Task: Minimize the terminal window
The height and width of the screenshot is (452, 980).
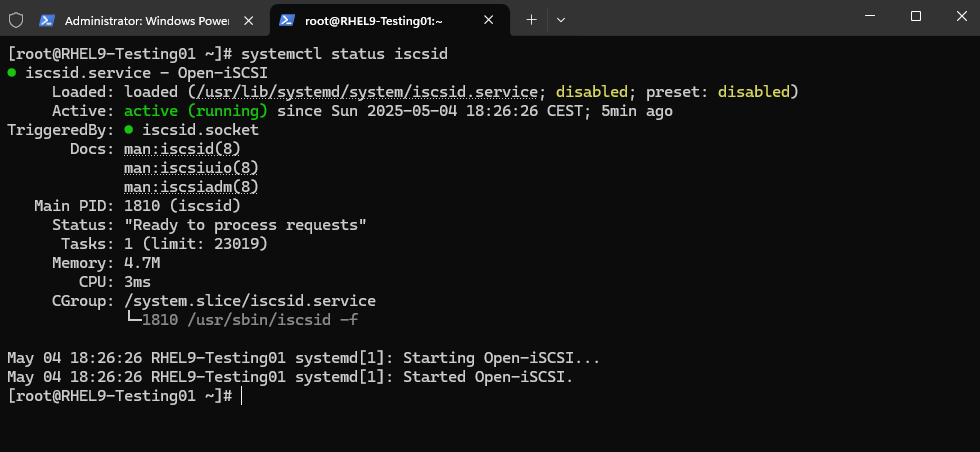Action: click(870, 16)
